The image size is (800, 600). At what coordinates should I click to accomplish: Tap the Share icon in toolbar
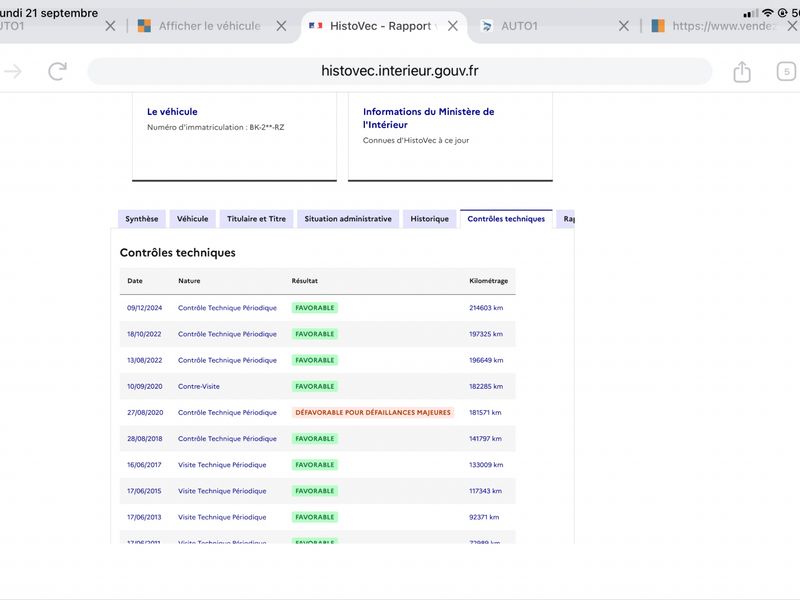[x=742, y=71]
